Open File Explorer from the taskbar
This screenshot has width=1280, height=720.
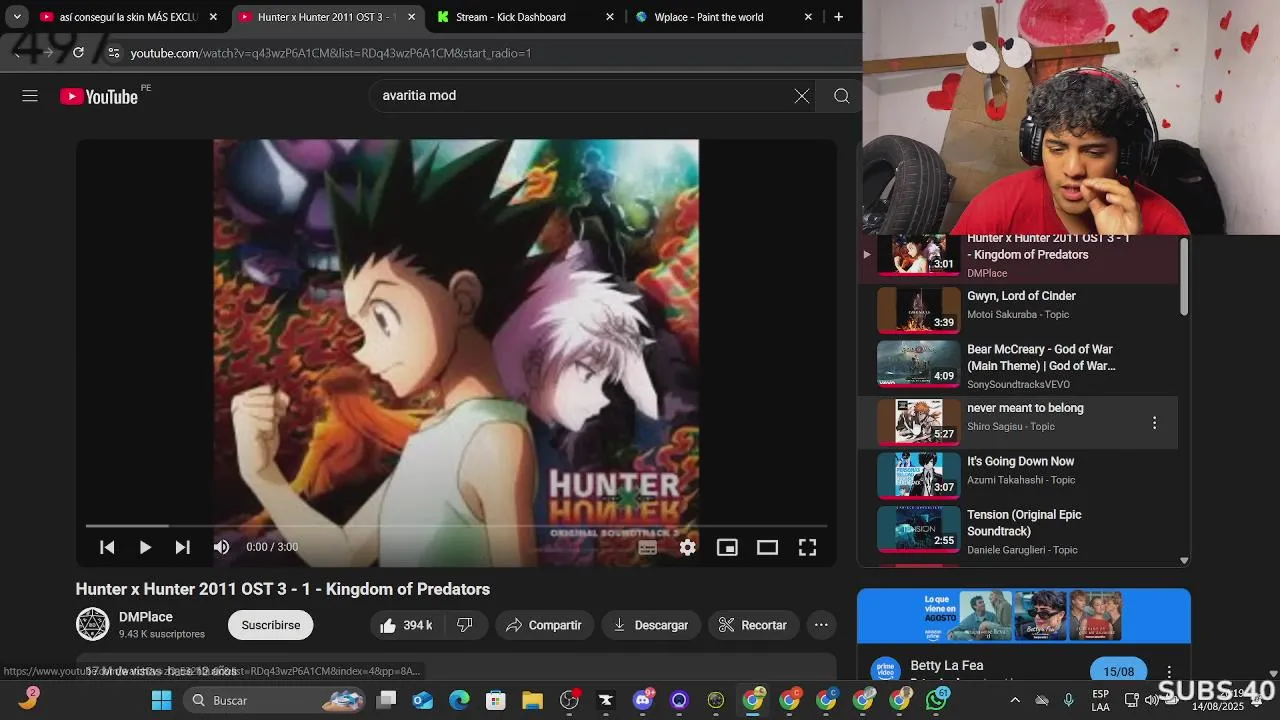pos(532,700)
